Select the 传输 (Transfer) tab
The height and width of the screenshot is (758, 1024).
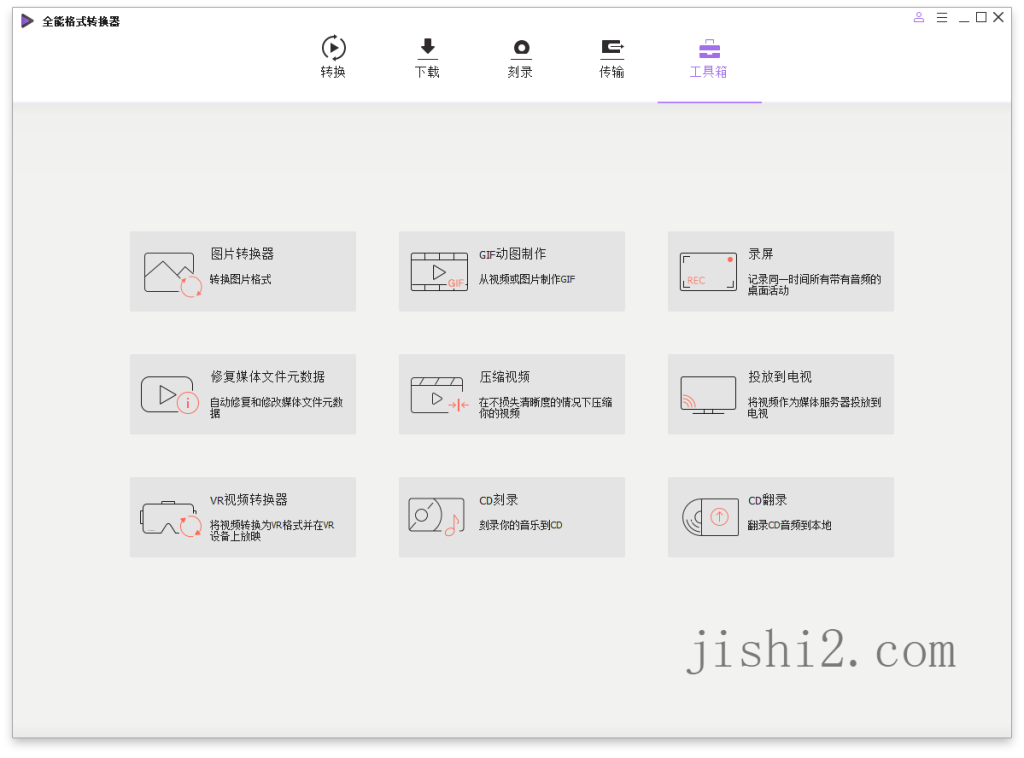coord(612,57)
